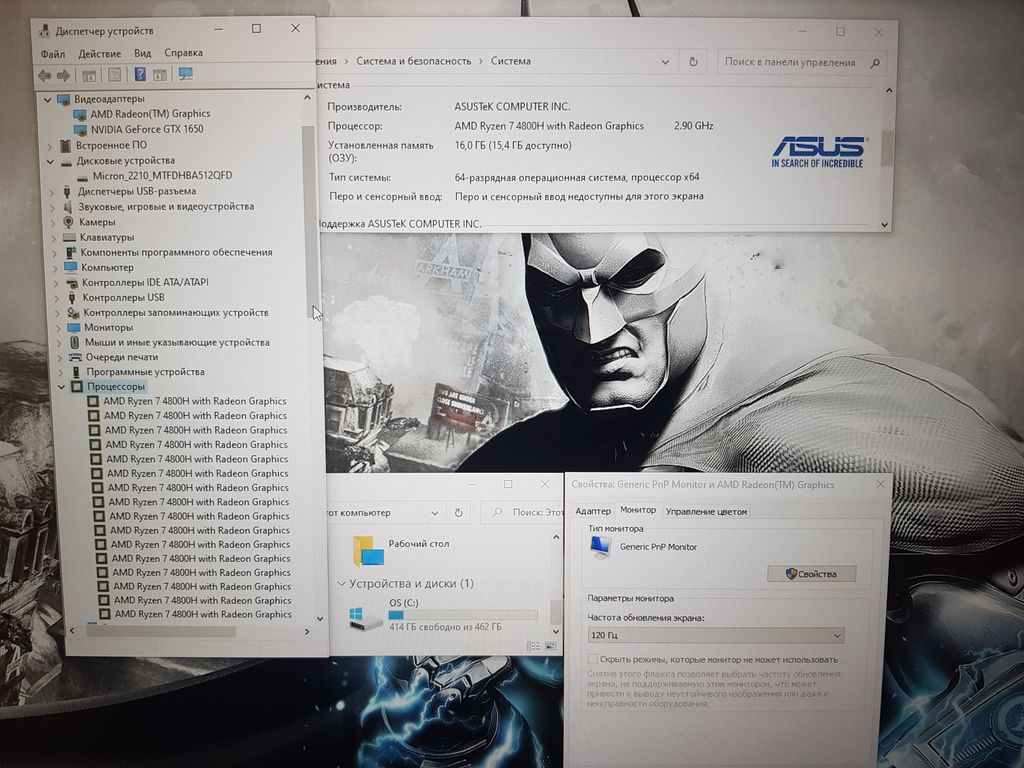The height and width of the screenshot is (768, 1024).
Task: Open the Файл menu
Action: (53, 54)
